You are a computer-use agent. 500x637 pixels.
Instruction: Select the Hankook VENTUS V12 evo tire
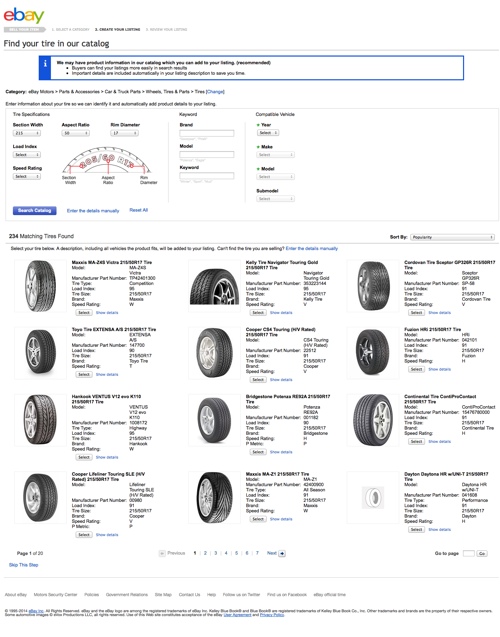click(84, 457)
